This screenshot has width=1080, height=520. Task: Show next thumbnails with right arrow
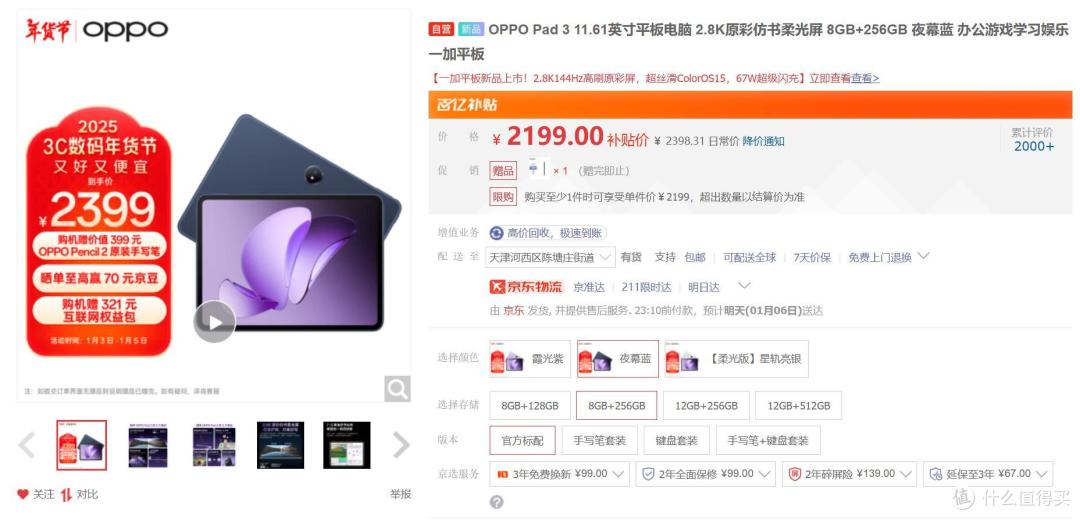[401, 445]
